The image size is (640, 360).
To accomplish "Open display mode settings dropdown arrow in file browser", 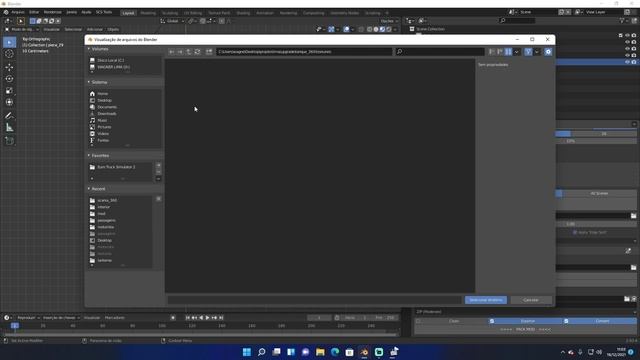I will point(517,52).
